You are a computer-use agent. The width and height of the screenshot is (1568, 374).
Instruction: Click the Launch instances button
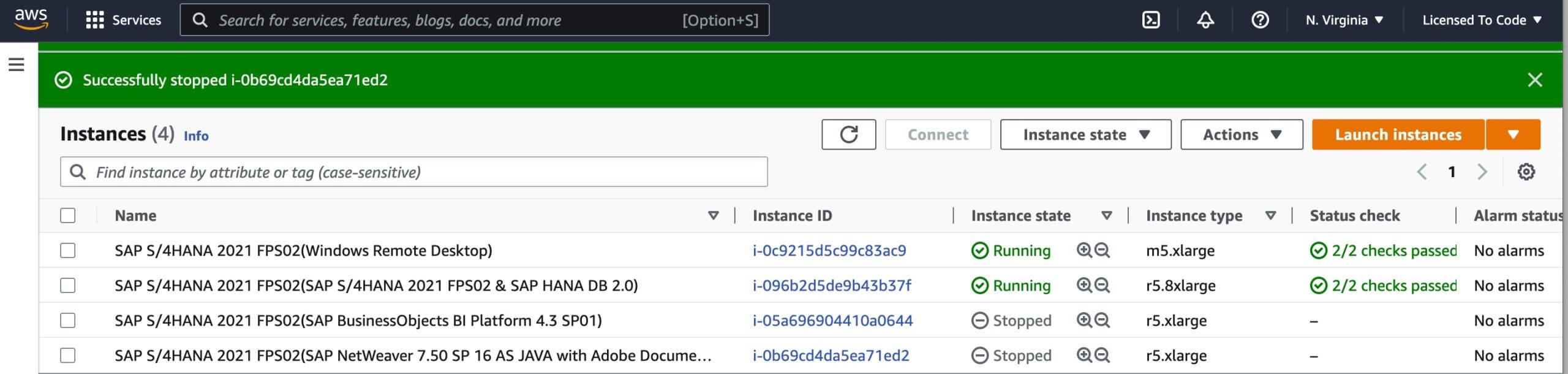click(x=1398, y=134)
